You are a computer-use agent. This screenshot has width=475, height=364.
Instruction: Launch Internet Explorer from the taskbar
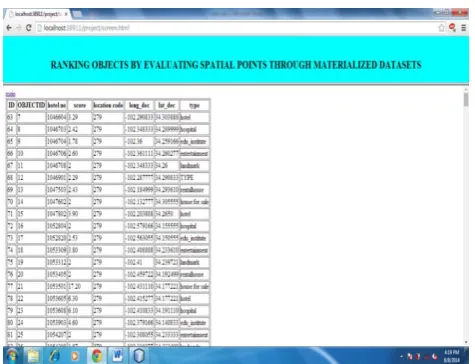54,356
